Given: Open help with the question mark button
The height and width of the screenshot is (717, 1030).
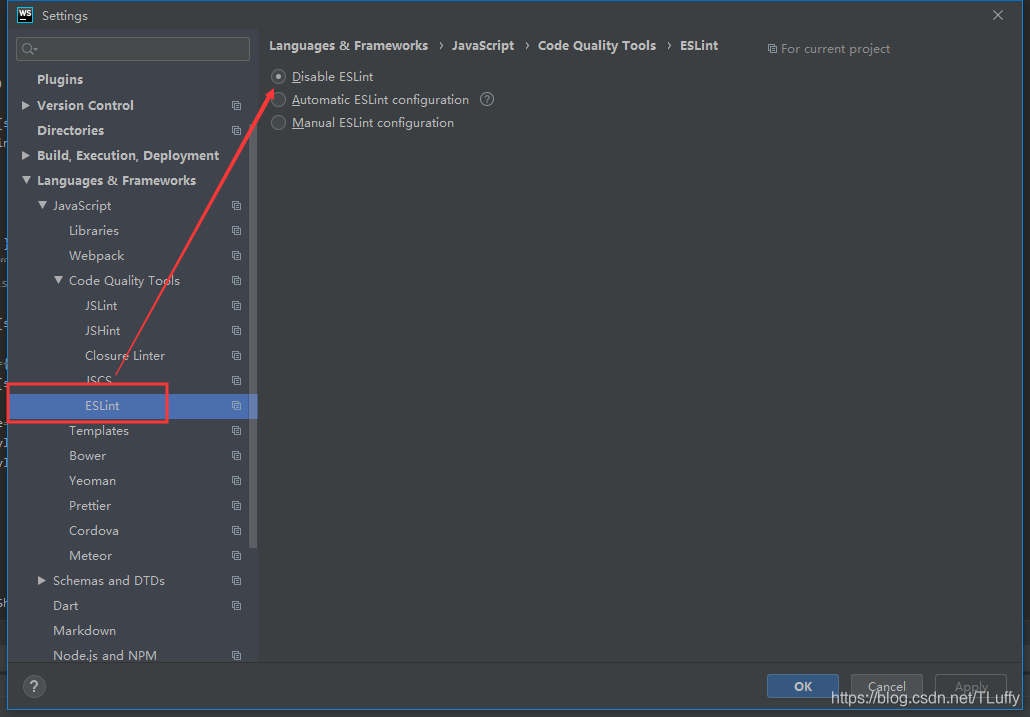Looking at the screenshot, I should [34, 686].
